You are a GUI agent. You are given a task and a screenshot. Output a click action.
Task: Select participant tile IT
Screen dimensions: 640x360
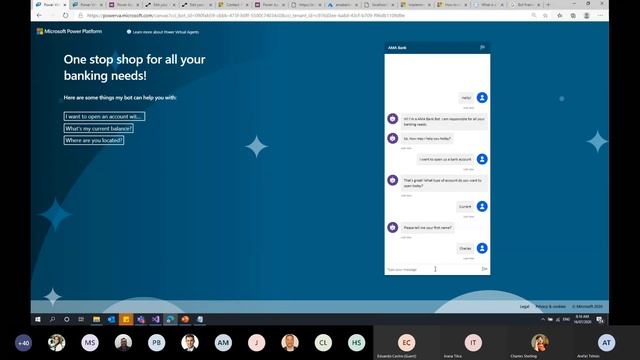coord(473,343)
